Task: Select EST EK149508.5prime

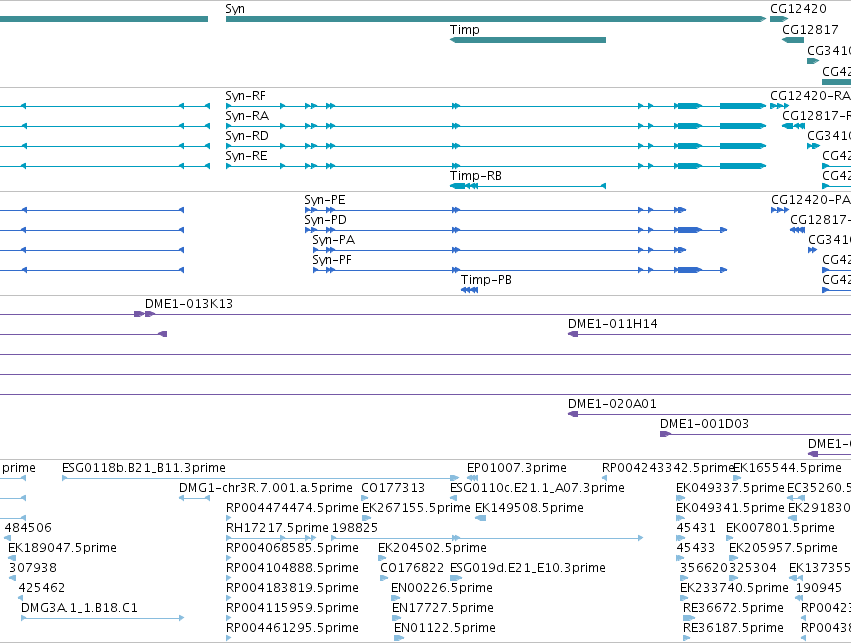Action: pyautogui.click(x=529, y=508)
